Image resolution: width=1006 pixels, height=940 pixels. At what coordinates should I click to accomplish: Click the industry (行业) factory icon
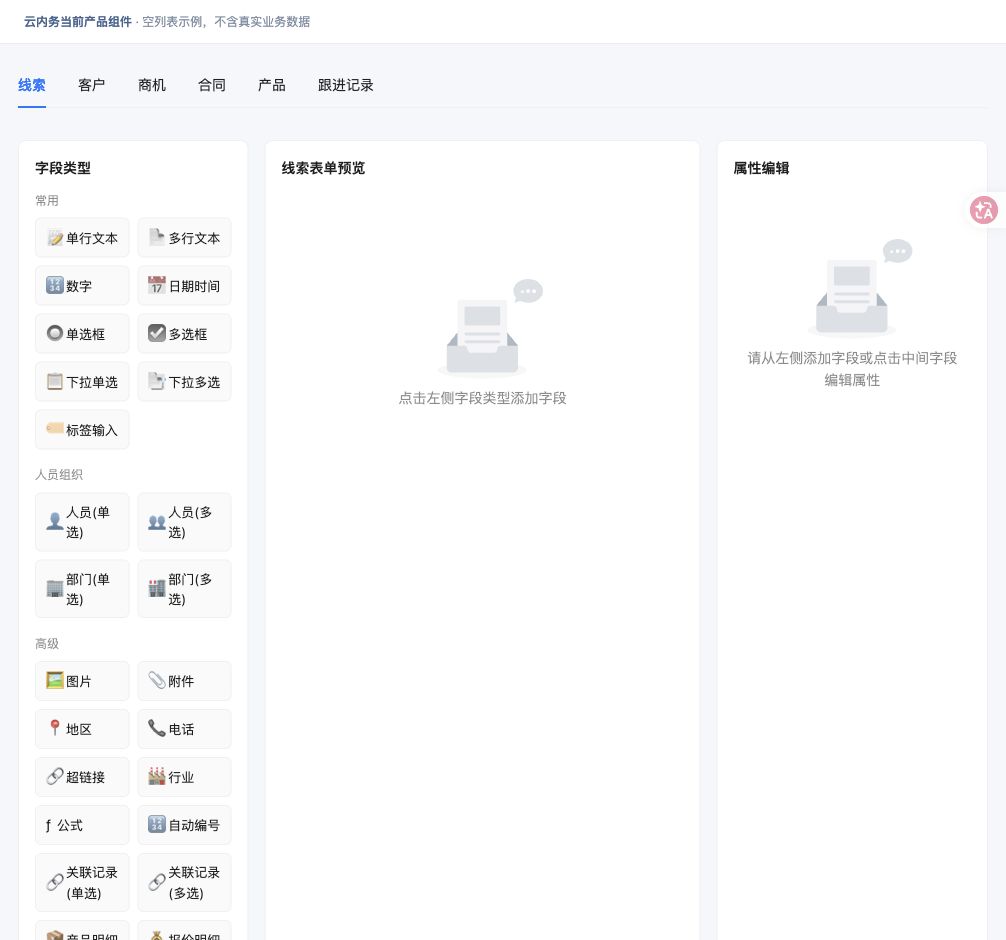(157, 776)
